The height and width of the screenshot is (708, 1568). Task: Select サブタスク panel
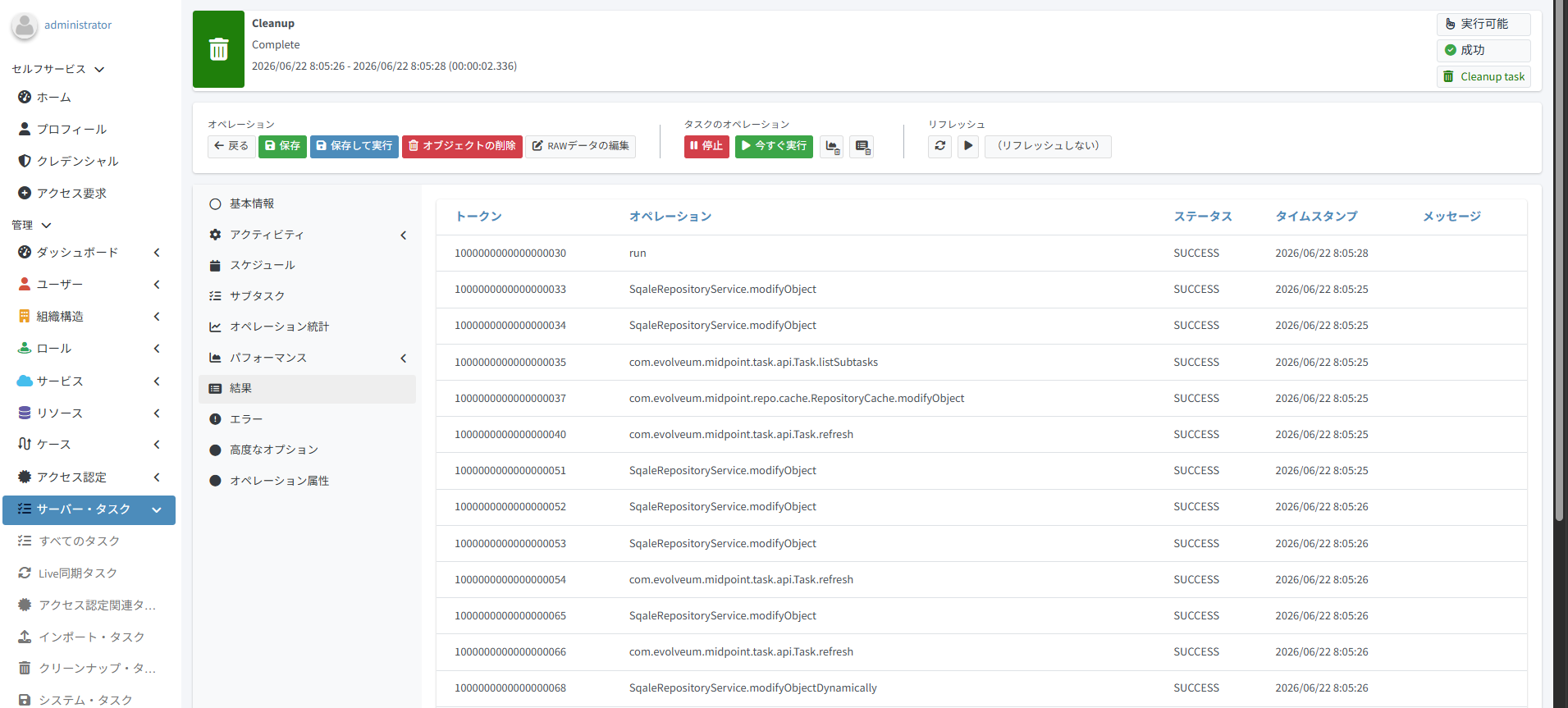point(307,296)
